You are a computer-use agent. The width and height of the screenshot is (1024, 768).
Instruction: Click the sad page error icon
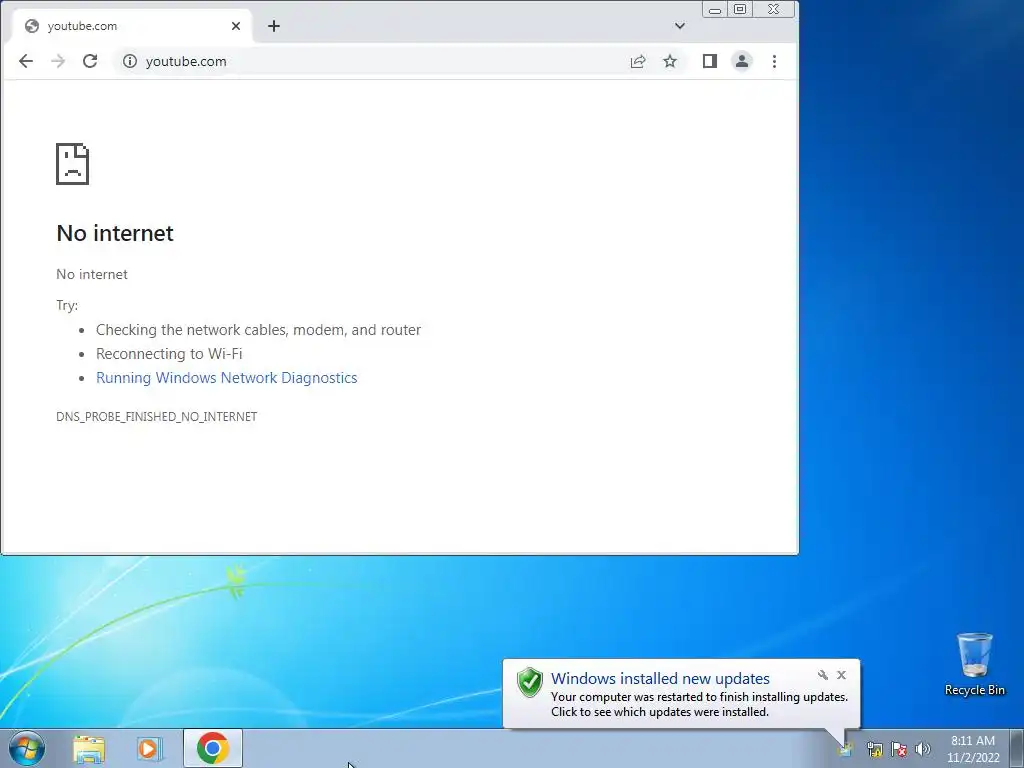[72, 164]
